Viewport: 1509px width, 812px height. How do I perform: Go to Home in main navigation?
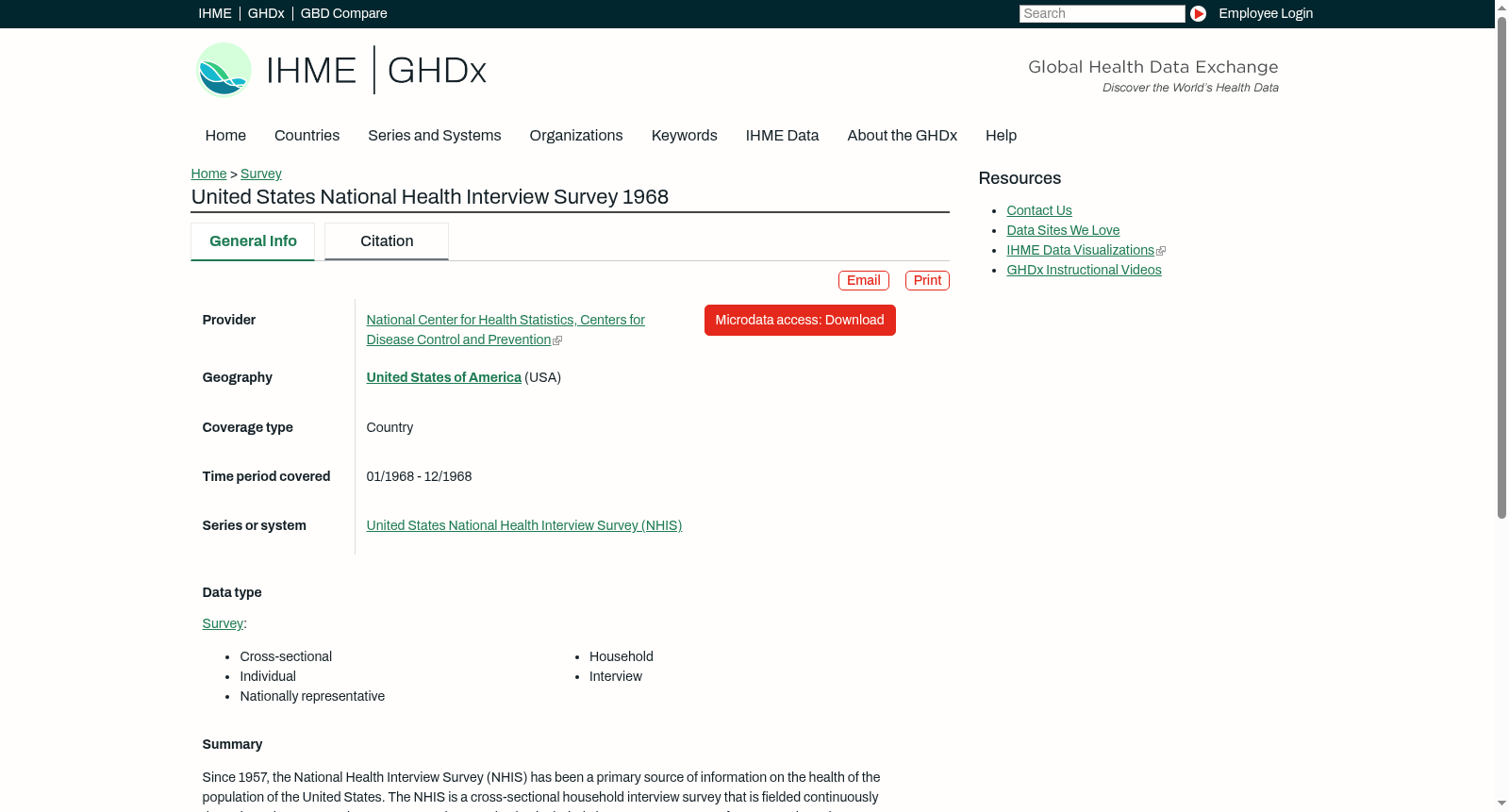tap(225, 136)
